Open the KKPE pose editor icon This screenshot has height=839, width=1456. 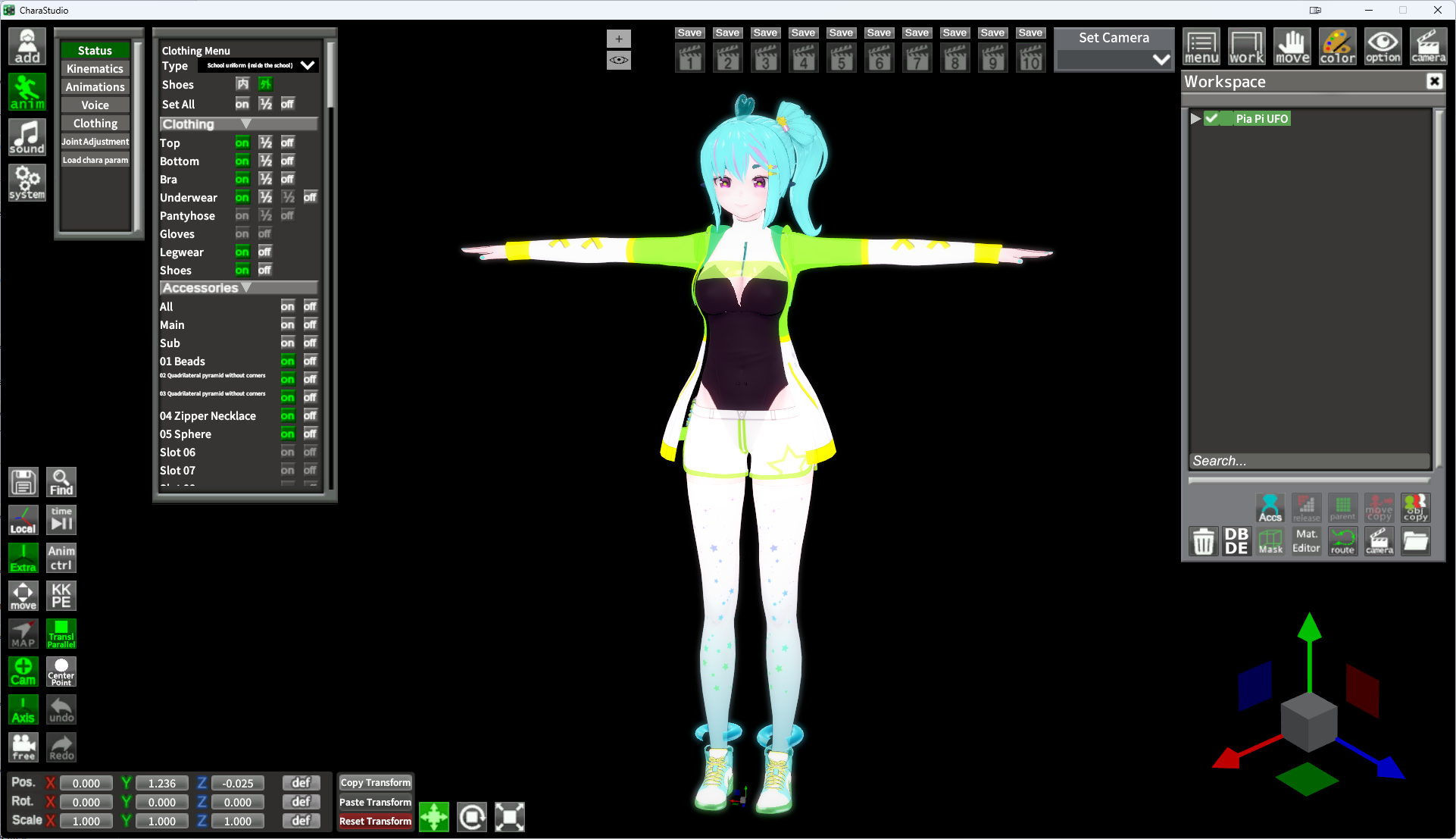click(x=61, y=596)
